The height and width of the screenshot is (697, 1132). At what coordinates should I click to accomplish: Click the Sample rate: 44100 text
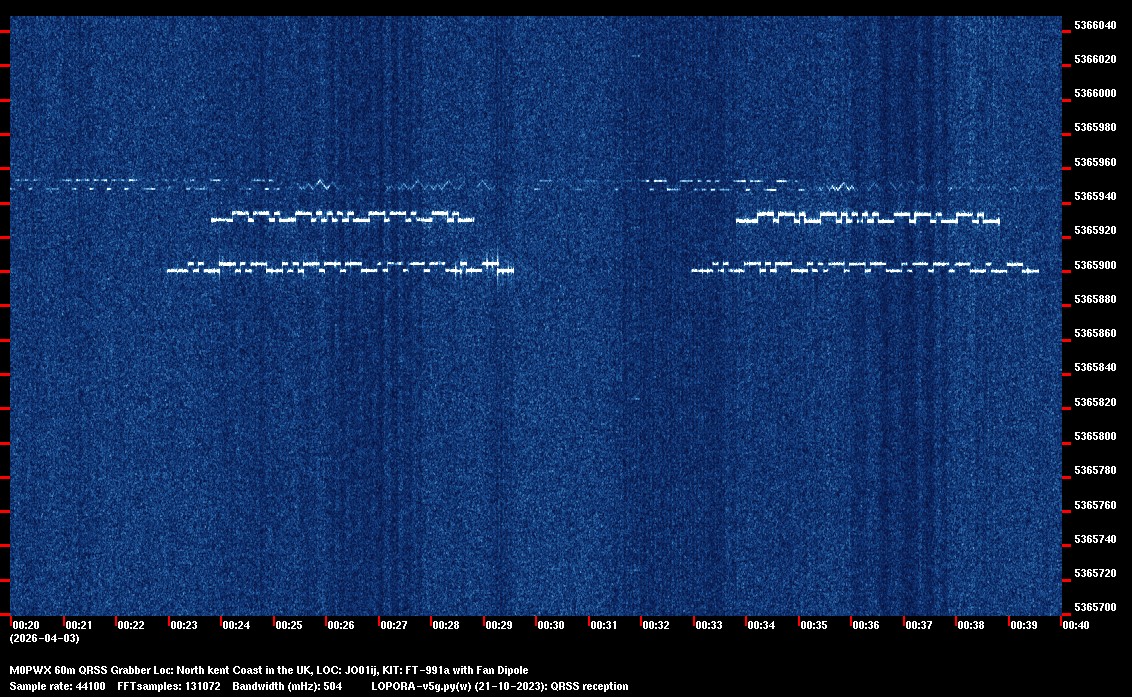56,687
